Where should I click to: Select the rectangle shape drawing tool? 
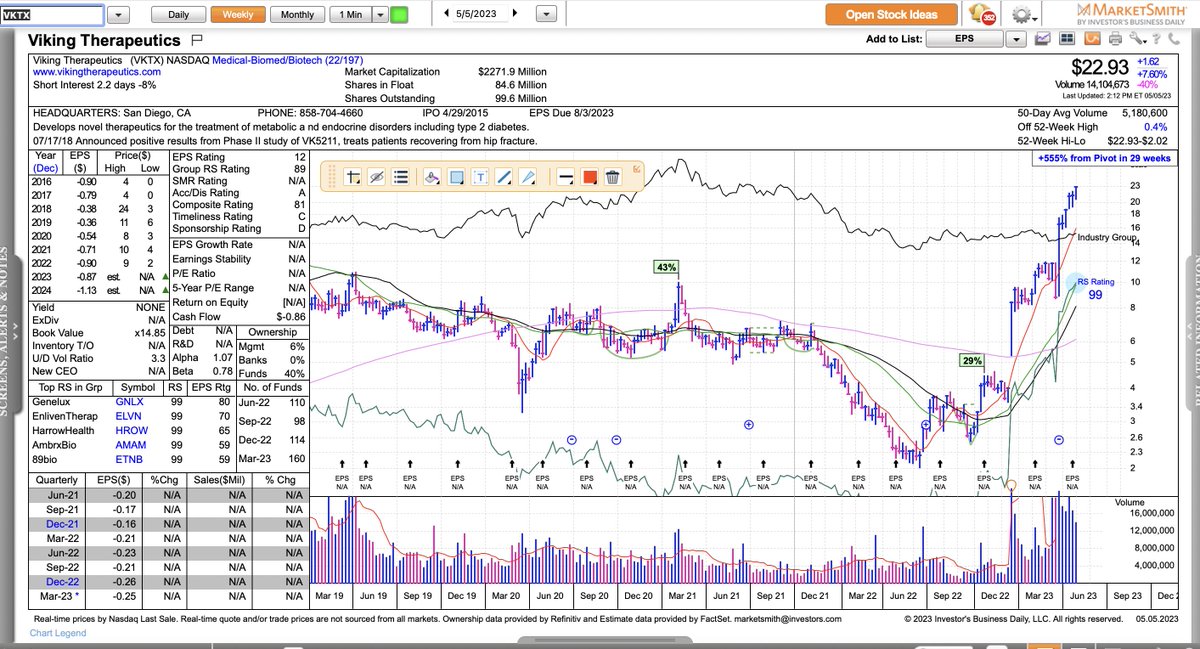click(456, 177)
